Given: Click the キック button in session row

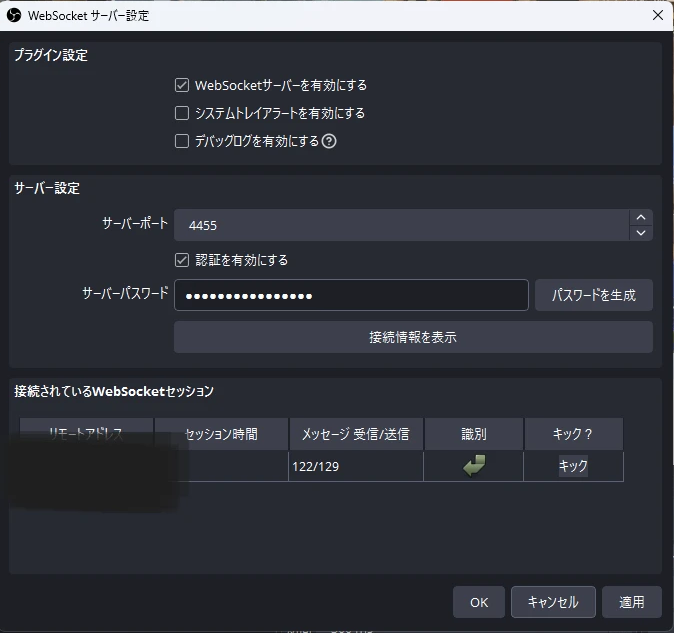Looking at the screenshot, I should pos(573,466).
